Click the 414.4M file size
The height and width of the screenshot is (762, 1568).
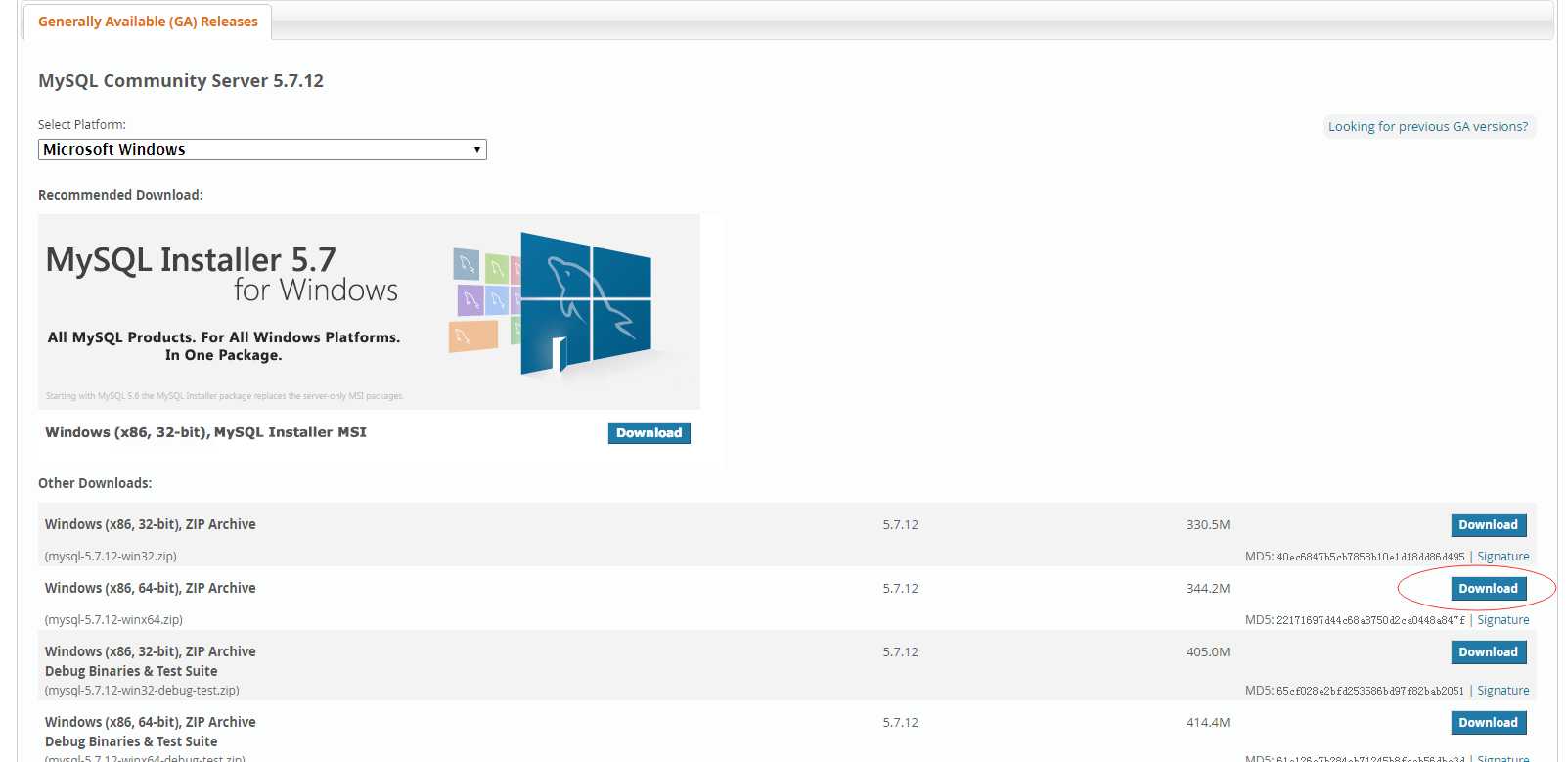tap(1208, 723)
